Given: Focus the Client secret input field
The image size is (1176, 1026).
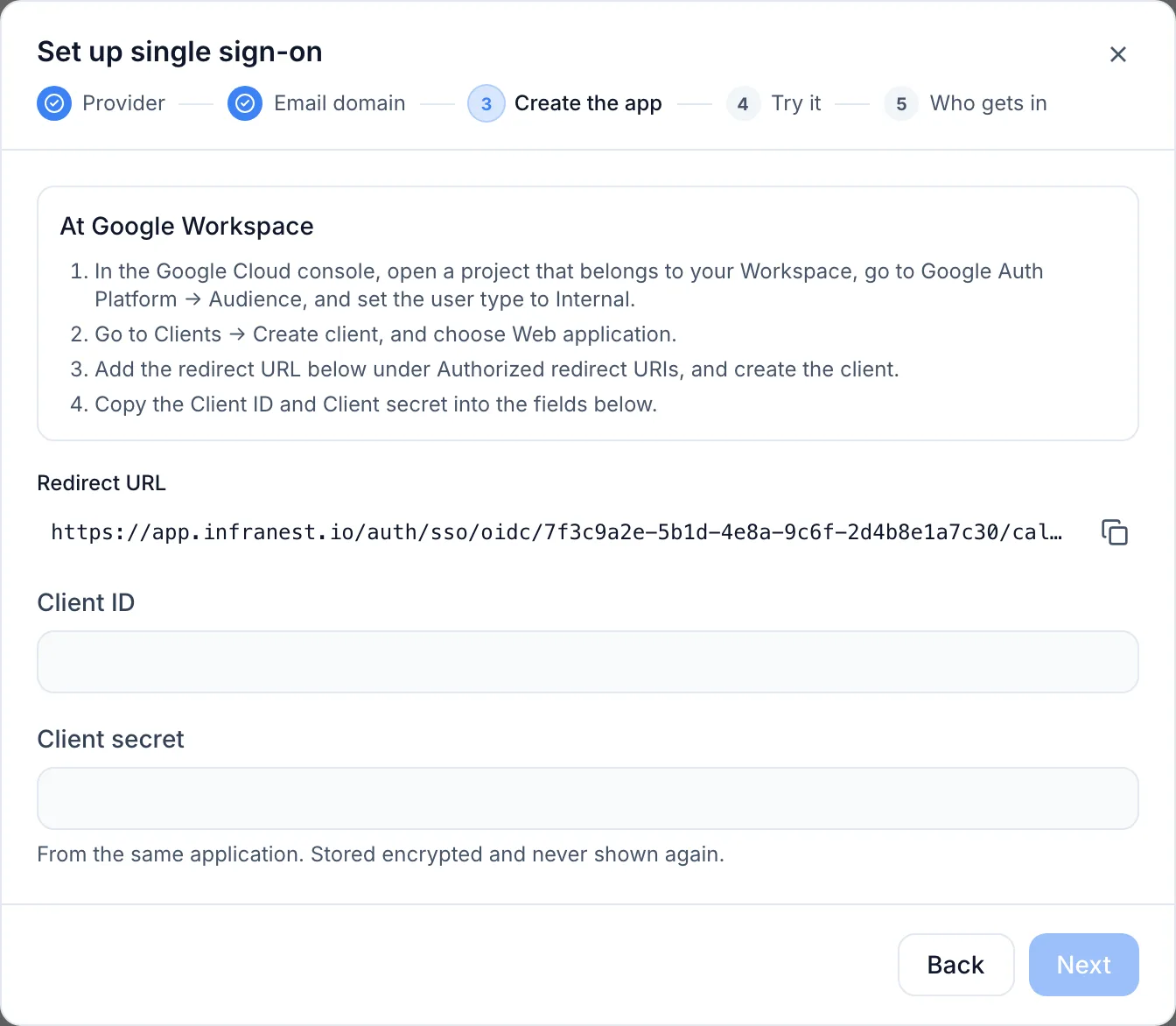Looking at the screenshot, I should click(588, 798).
